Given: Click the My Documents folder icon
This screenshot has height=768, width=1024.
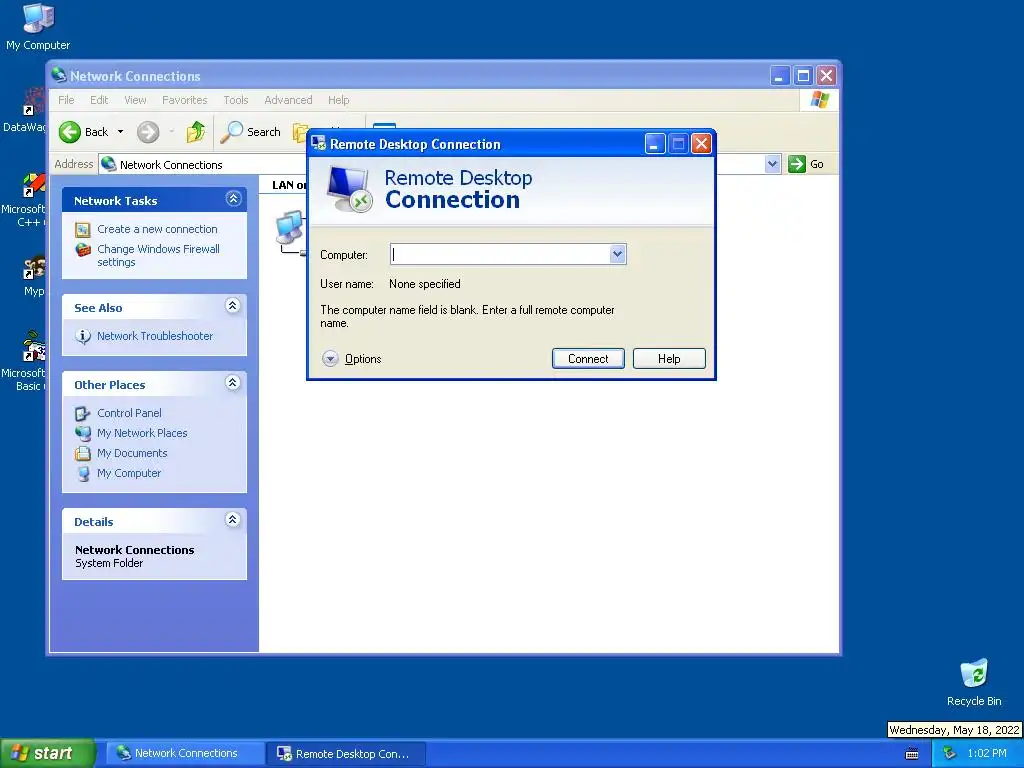Looking at the screenshot, I should [x=82, y=453].
